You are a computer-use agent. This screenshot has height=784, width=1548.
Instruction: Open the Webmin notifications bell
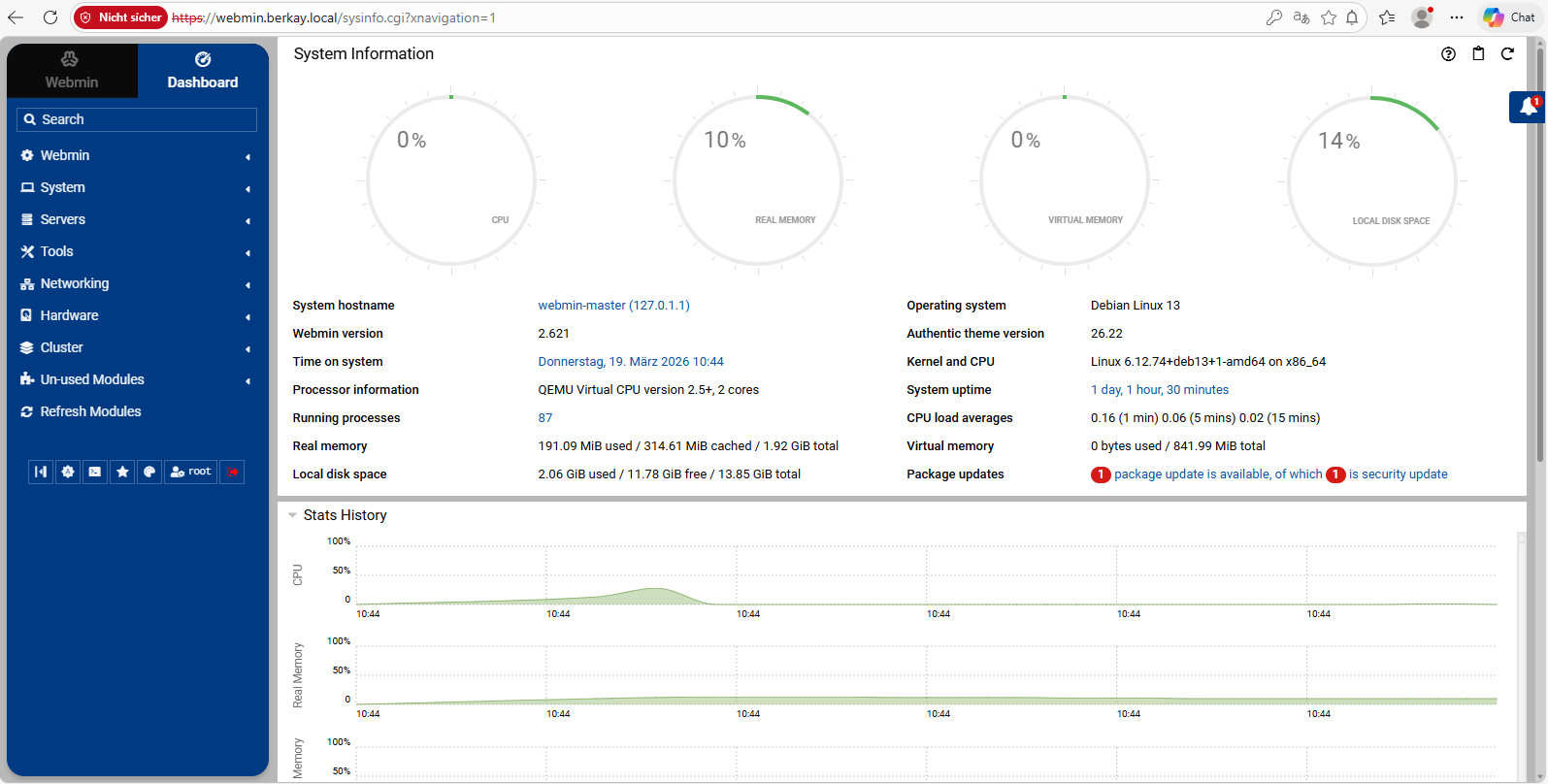click(x=1528, y=107)
